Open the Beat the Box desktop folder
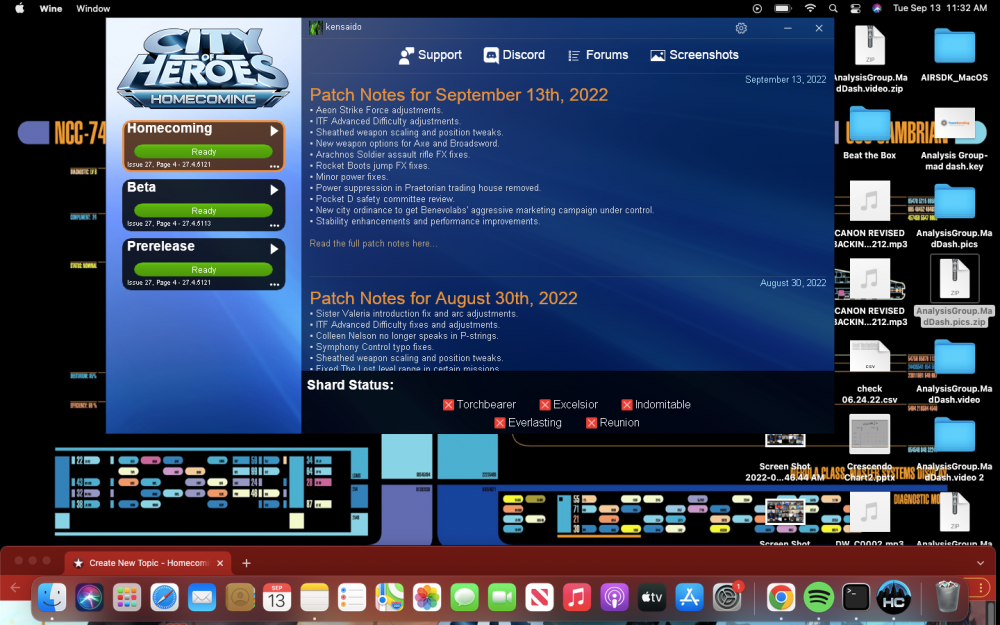 click(869, 130)
